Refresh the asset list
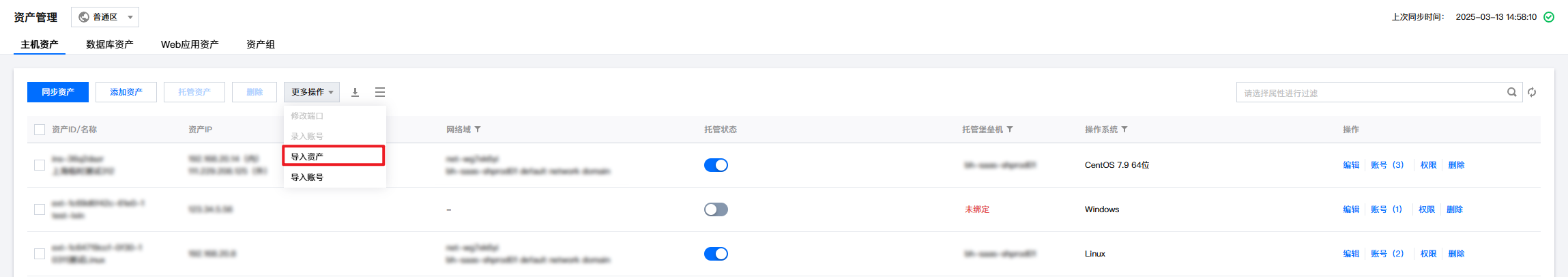Viewport: 1568px width, 277px height. point(1532,92)
